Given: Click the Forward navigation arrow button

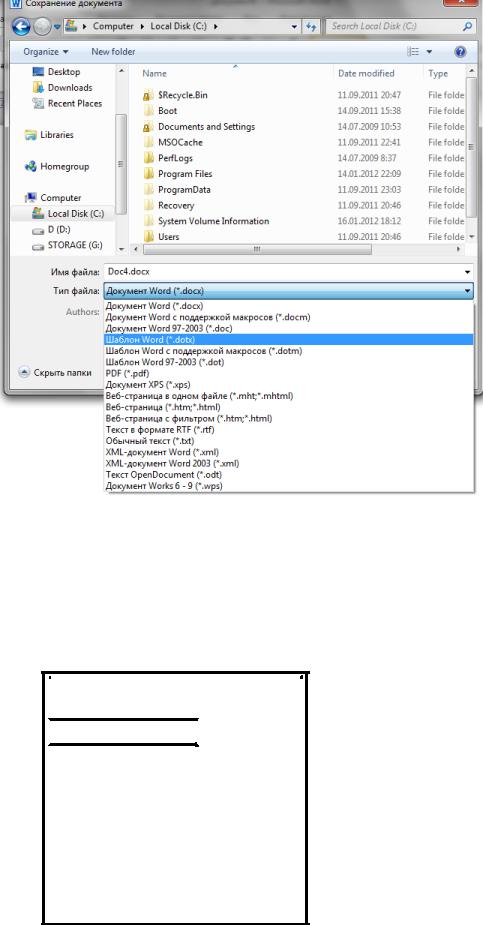Looking at the screenshot, I should pyautogui.click(x=42, y=27).
